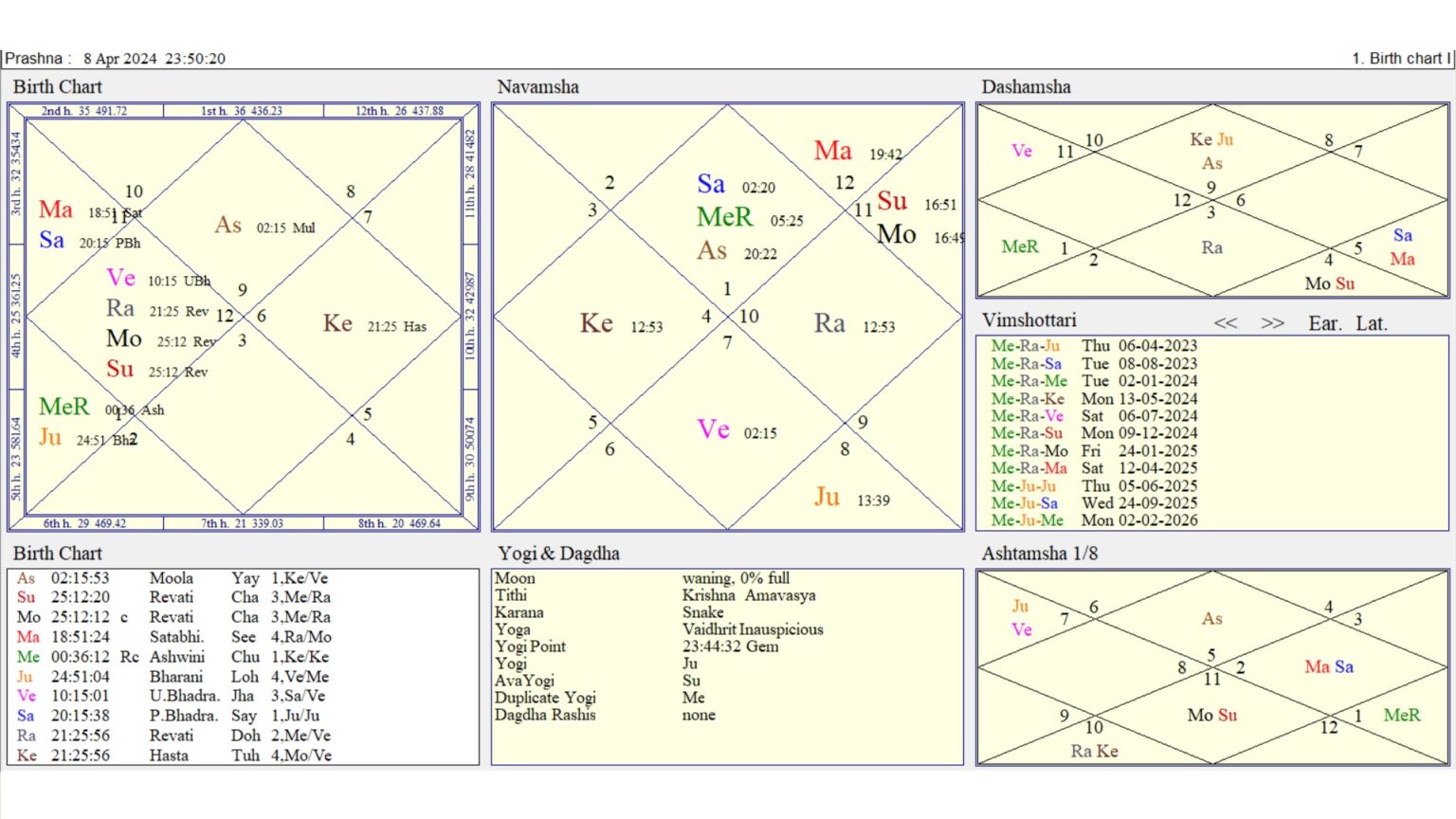Click Ra Ke in Ashtamsha chart
Image resolution: width=1456 pixels, height=819 pixels.
coord(1095,751)
